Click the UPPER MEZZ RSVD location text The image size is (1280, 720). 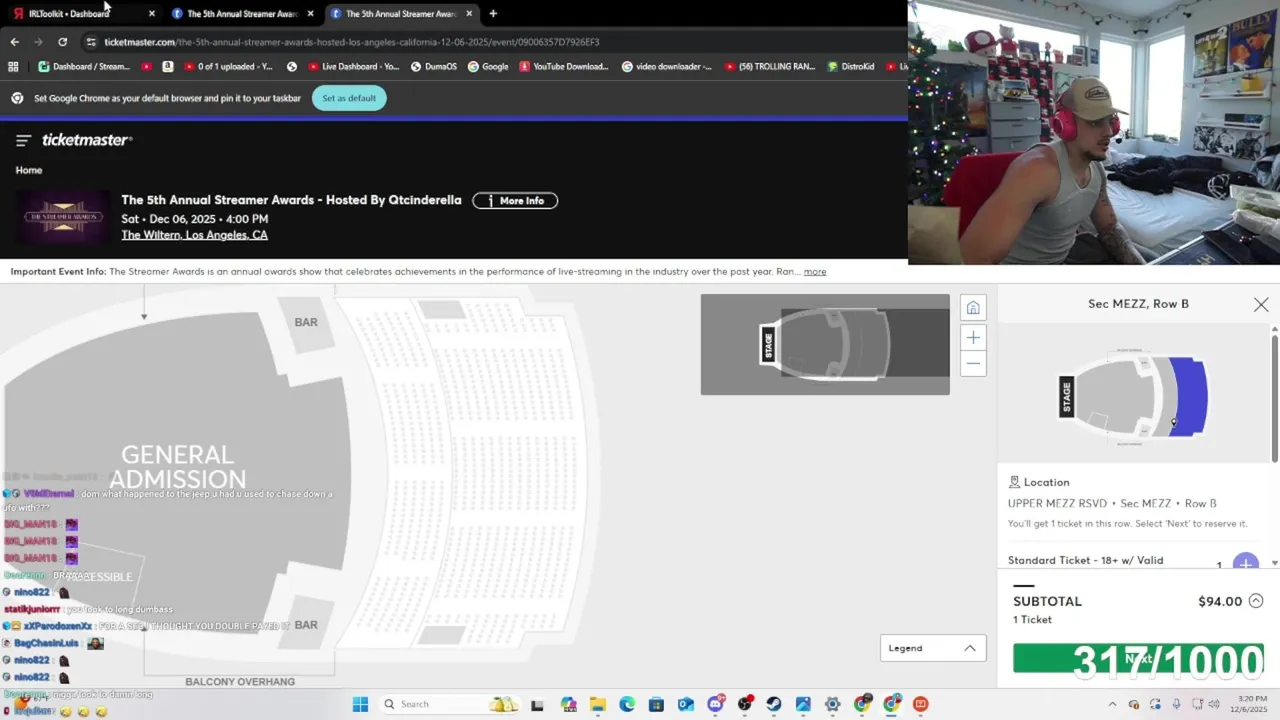pyautogui.click(x=1056, y=503)
